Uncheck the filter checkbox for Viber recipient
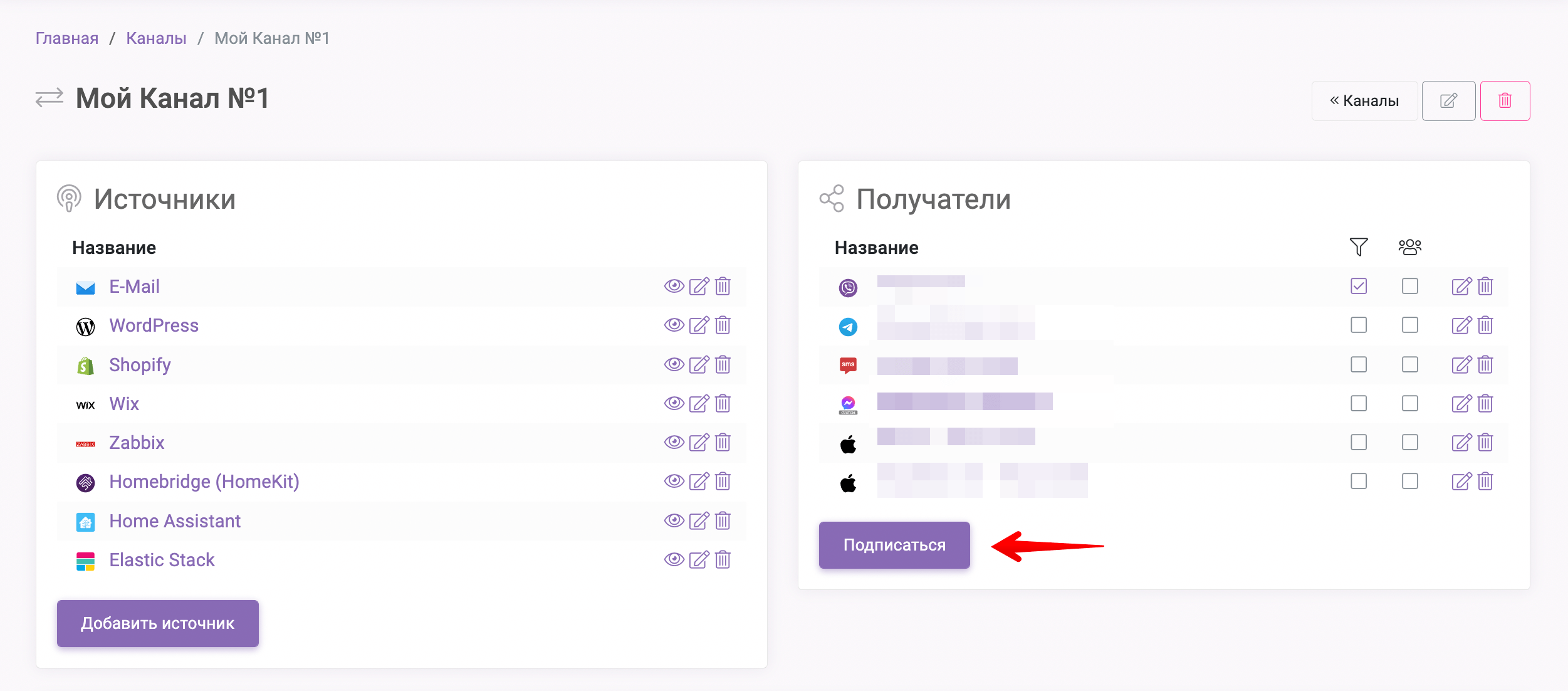 click(1359, 286)
